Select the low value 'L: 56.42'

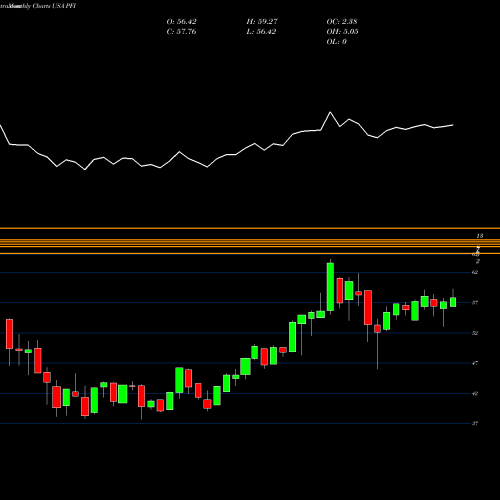[x=261, y=31]
